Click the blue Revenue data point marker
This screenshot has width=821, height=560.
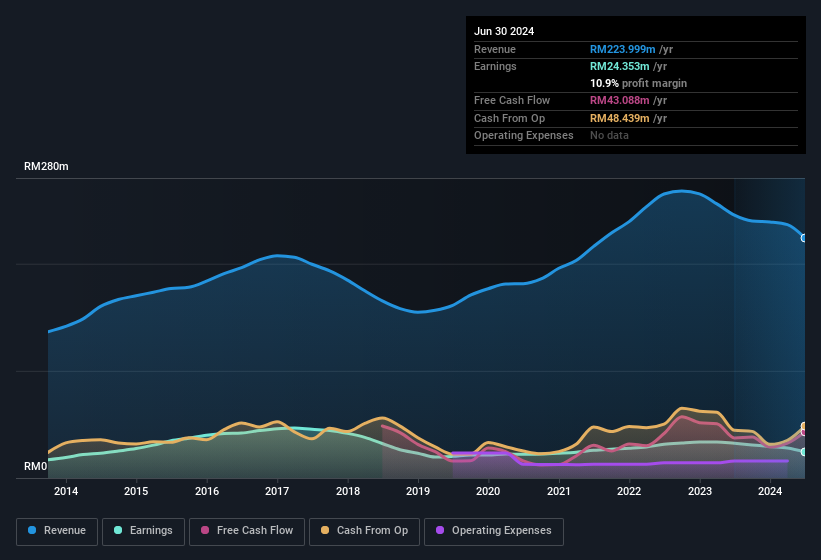pyautogui.click(x=804, y=238)
